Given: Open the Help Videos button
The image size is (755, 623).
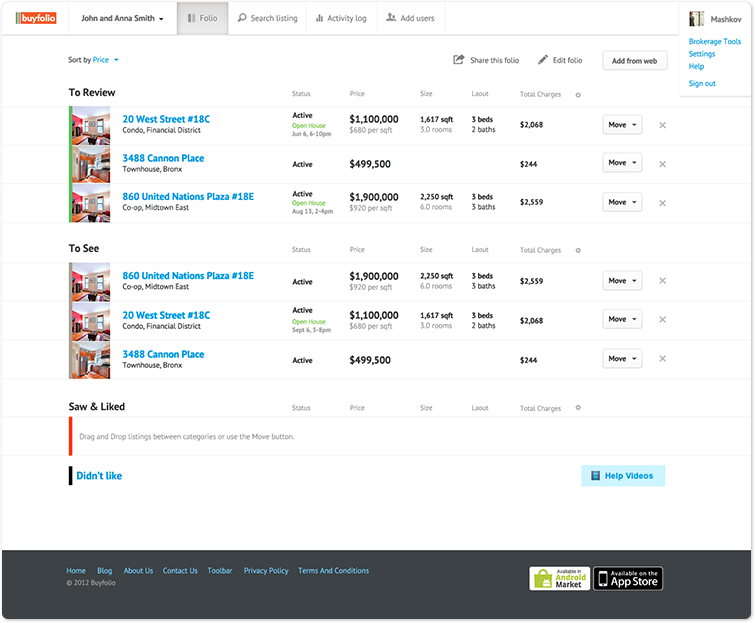Looking at the screenshot, I should tap(622, 476).
